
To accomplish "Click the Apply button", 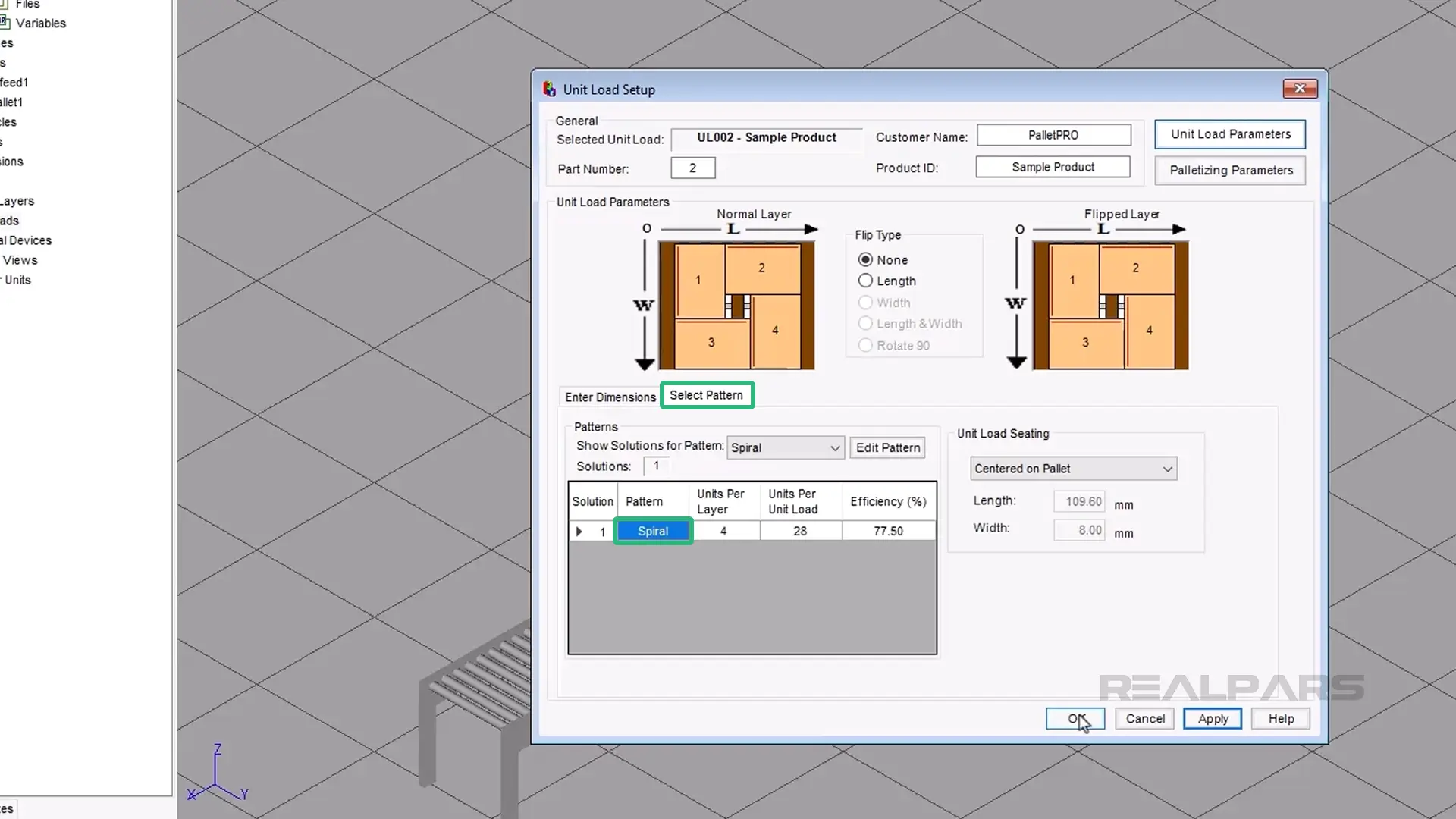I will pos(1213,718).
